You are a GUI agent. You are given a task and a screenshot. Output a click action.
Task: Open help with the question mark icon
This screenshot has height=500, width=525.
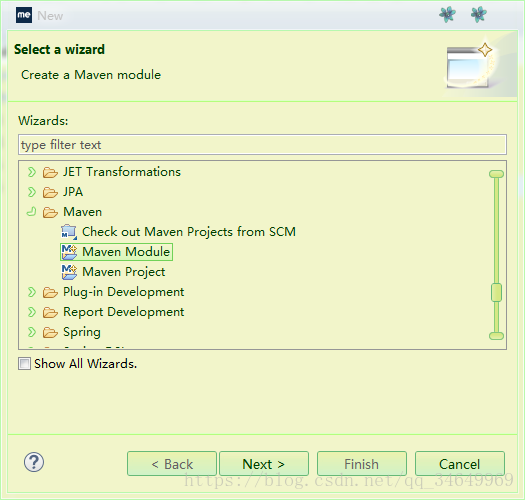pos(34,462)
